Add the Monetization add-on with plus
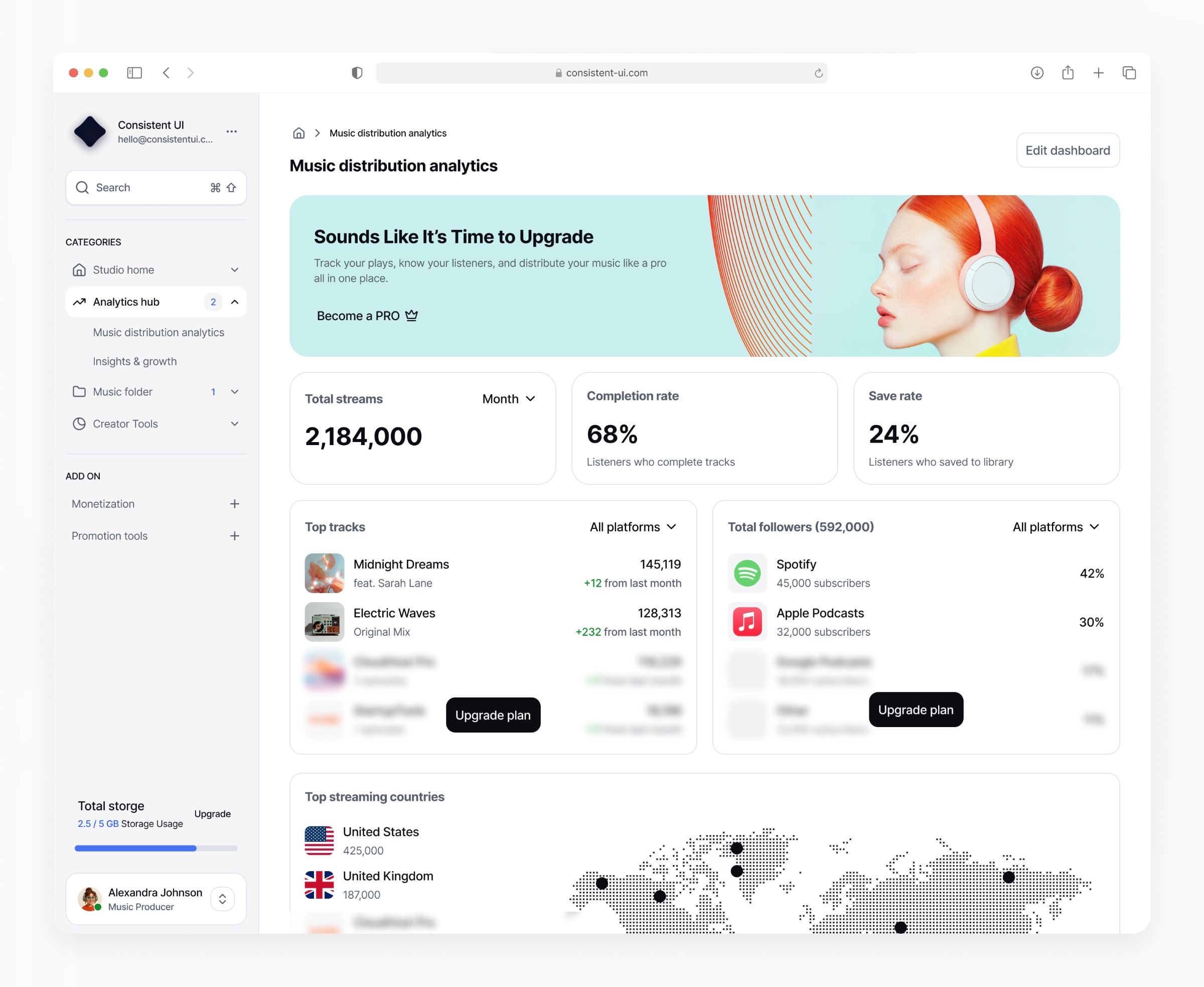The width and height of the screenshot is (1204, 987). 234,504
